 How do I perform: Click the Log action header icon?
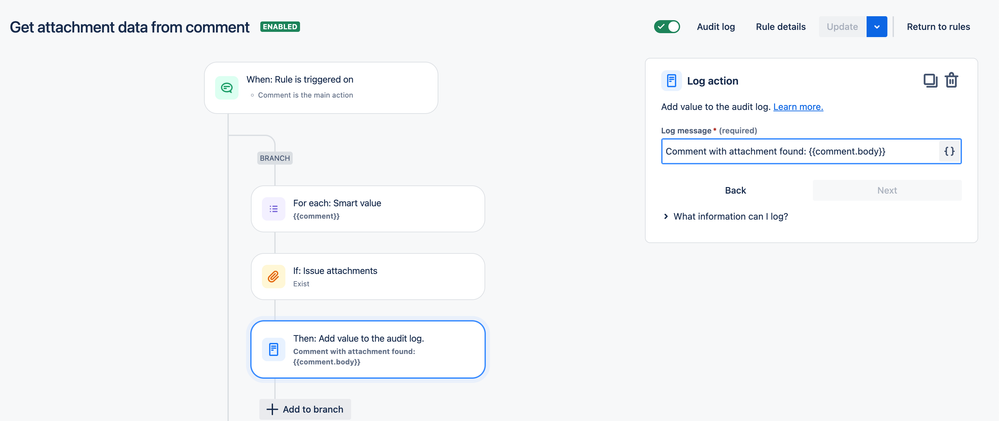click(x=672, y=81)
